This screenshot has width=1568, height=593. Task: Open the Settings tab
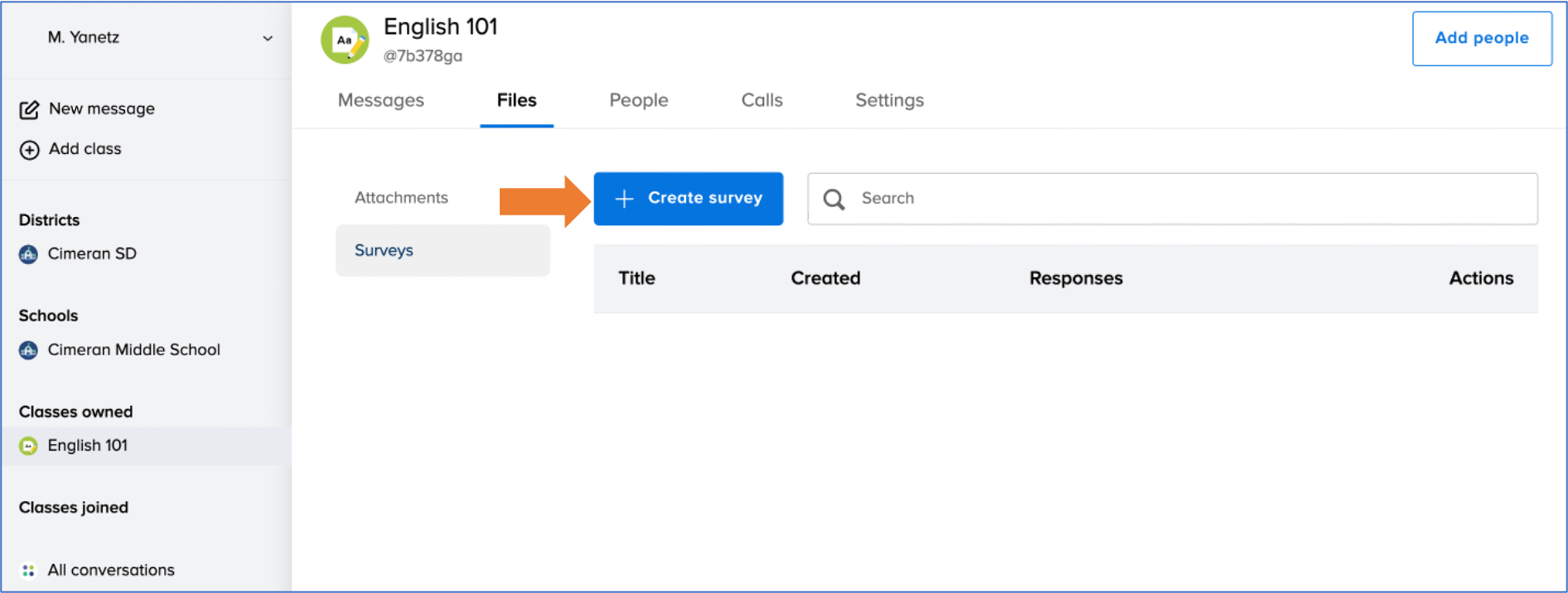(889, 100)
